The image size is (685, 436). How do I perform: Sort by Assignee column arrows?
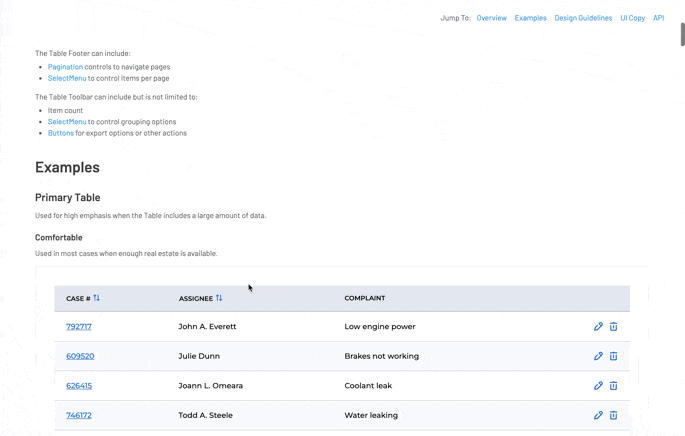point(219,298)
